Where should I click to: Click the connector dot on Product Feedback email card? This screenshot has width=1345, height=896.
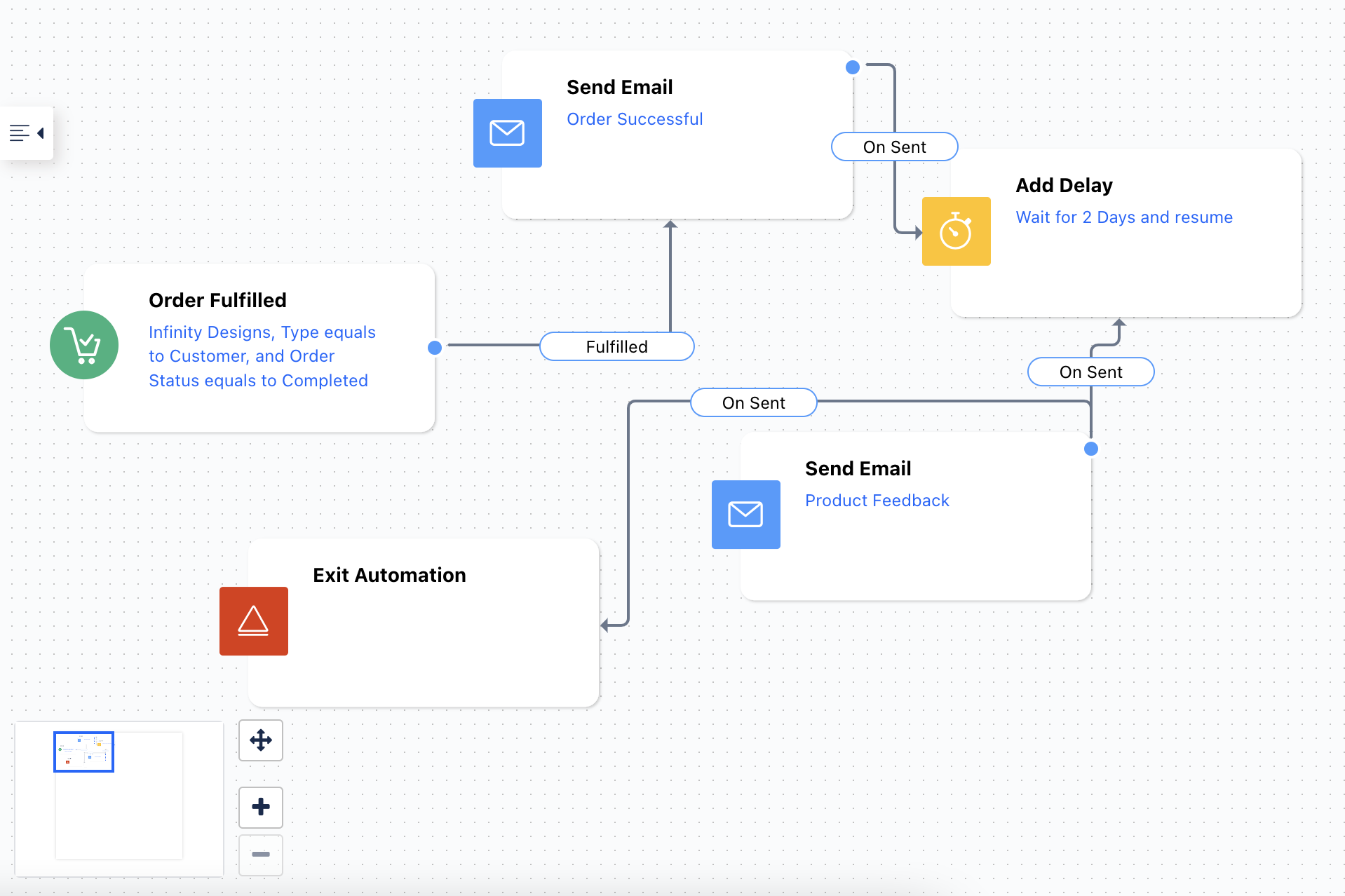[x=1091, y=449]
